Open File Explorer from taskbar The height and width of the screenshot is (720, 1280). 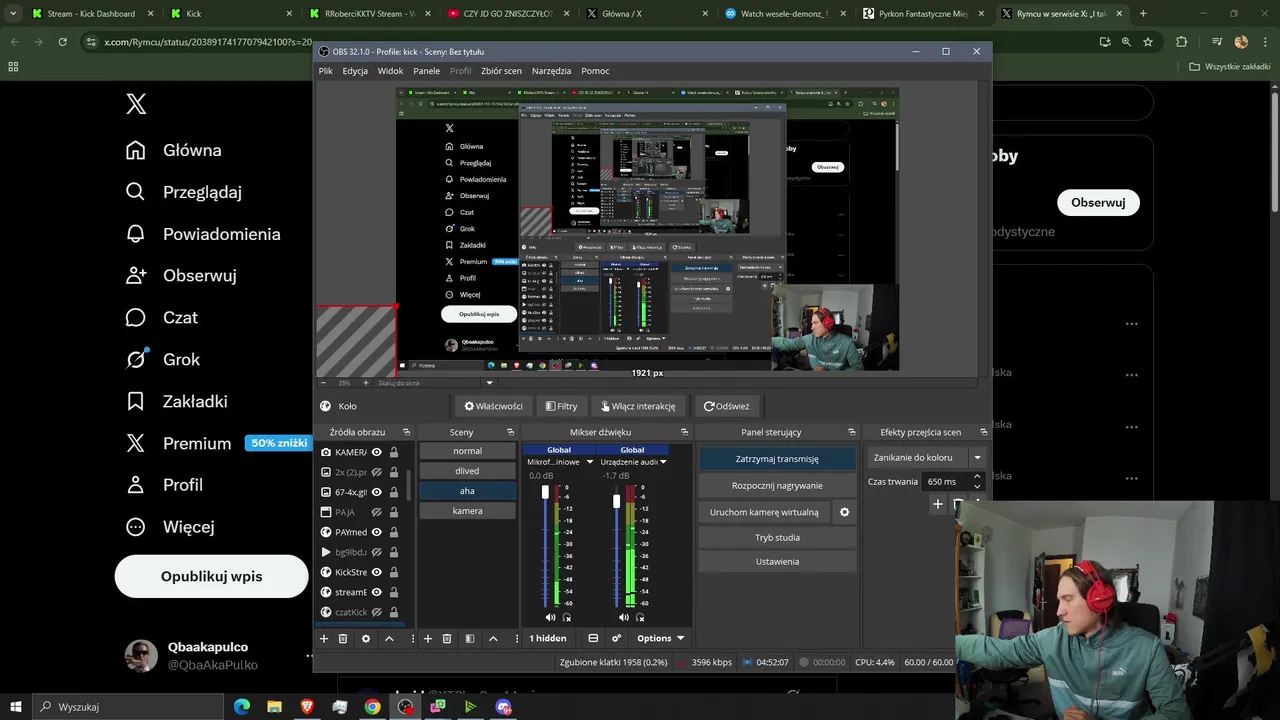point(274,707)
